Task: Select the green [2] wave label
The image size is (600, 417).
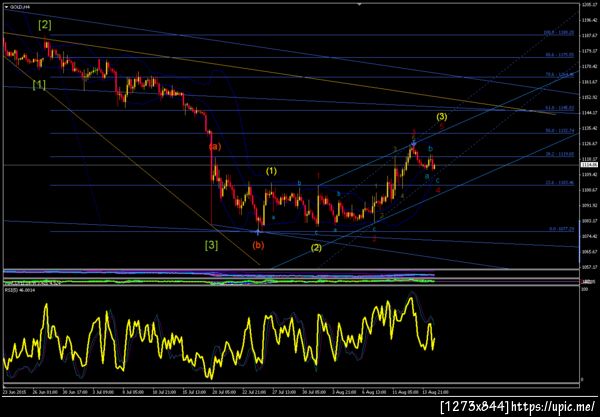Action: [44, 25]
